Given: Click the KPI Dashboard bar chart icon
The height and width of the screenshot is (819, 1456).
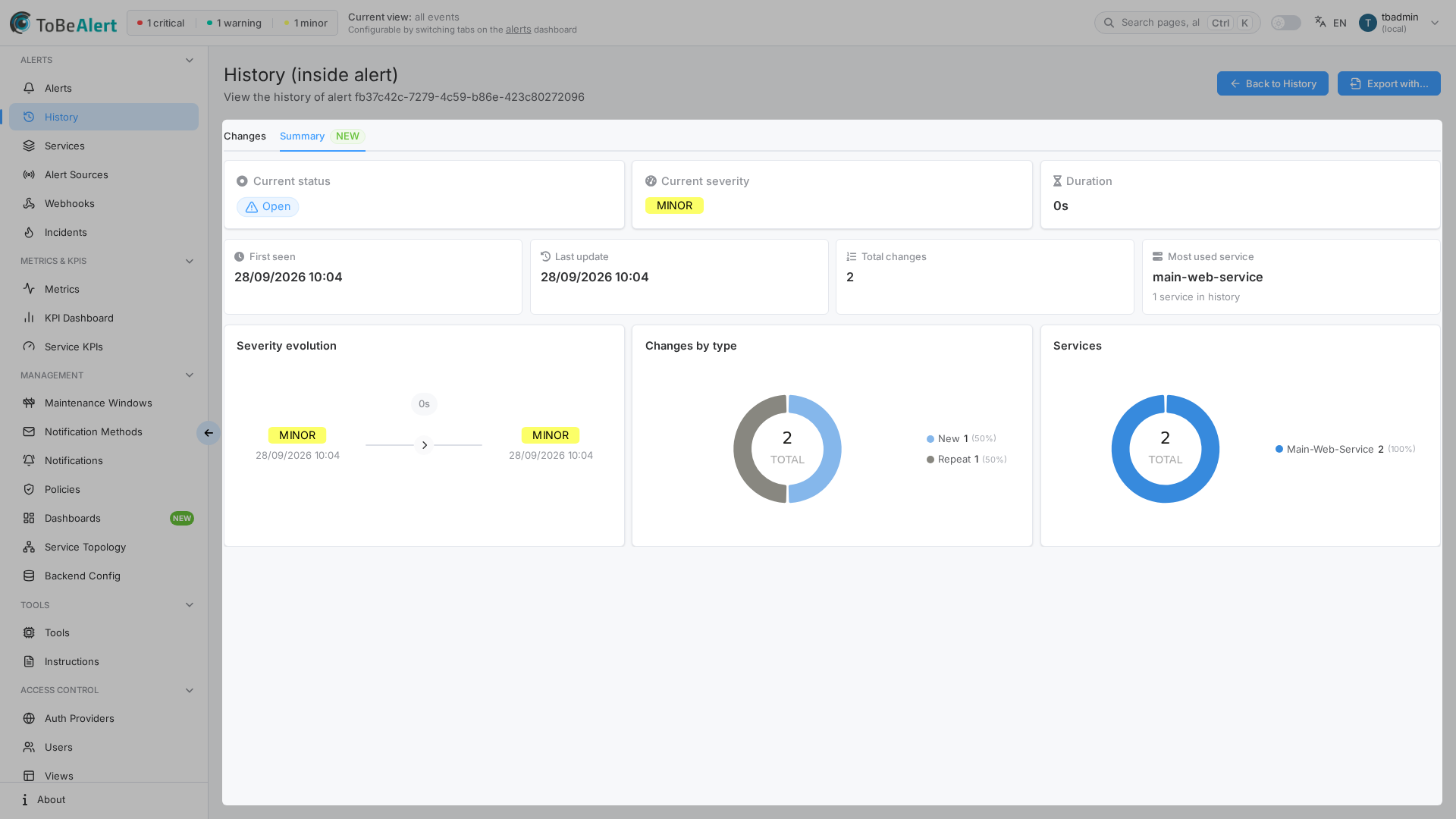Looking at the screenshot, I should pyautogui.click(x=29, y=318).
